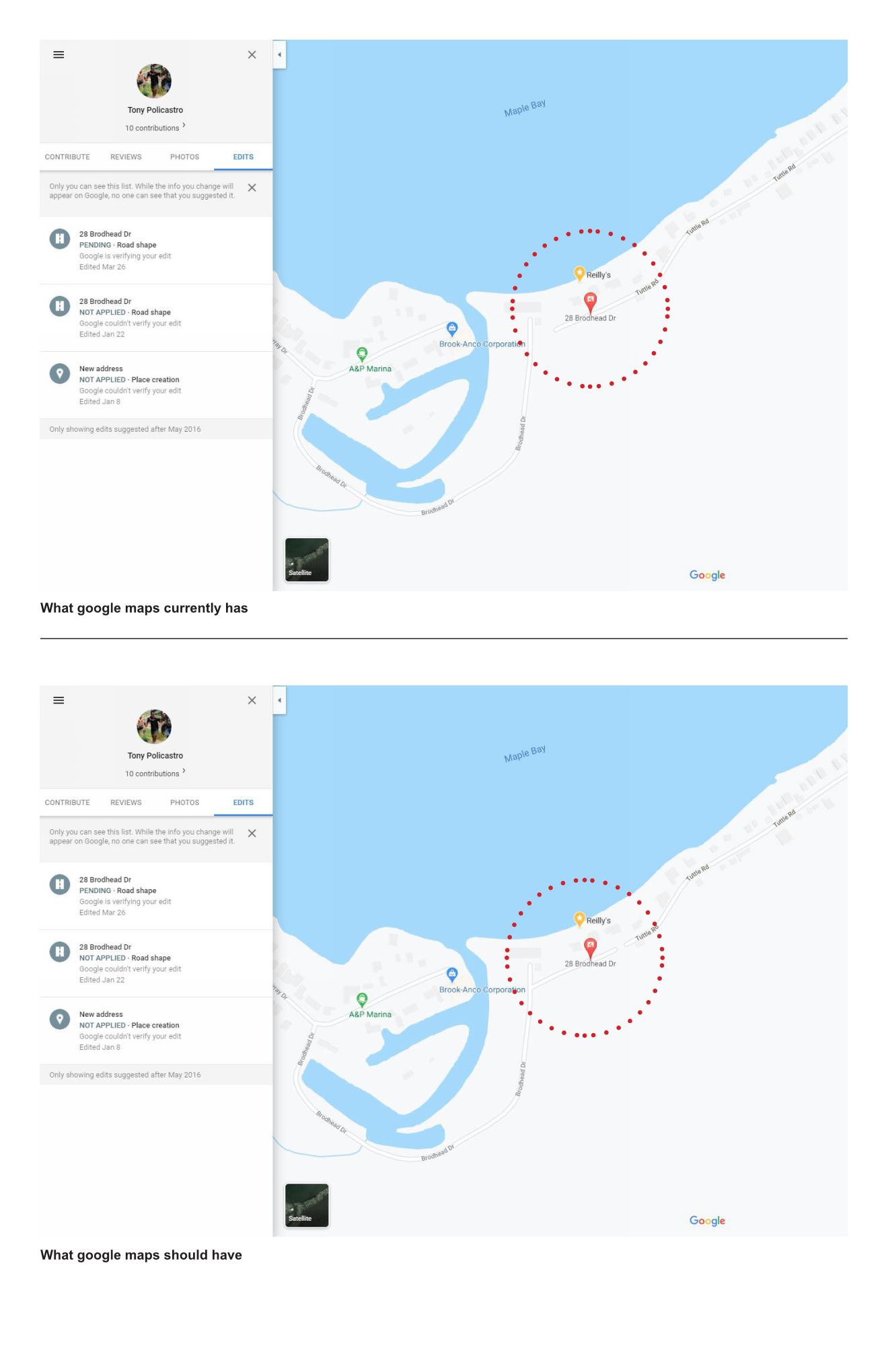Collapse the side panel arrow in lower map
888x1372 pixels.
(279, 700)
